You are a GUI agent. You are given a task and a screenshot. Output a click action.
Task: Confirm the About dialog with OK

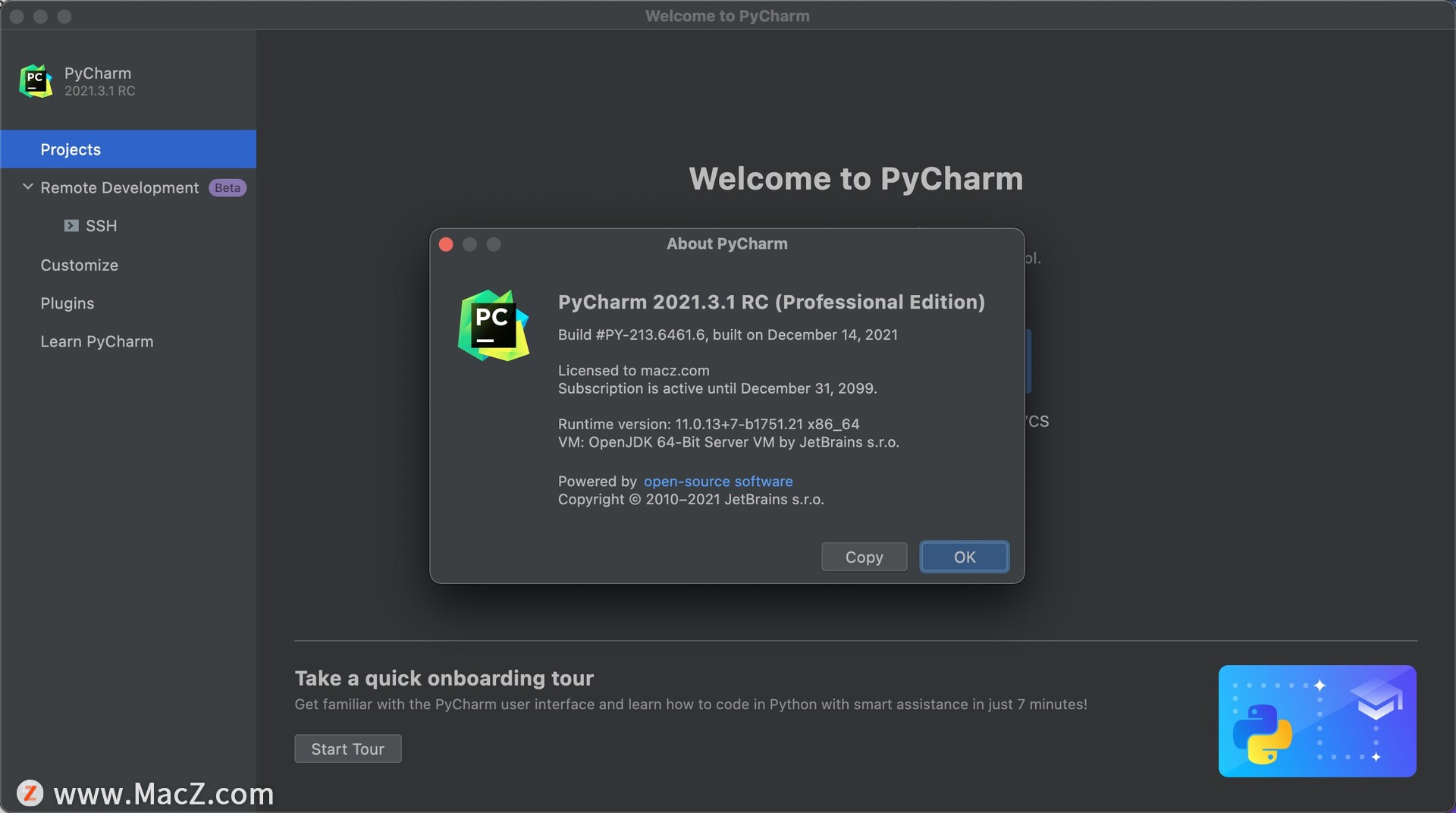coord(964,557)
